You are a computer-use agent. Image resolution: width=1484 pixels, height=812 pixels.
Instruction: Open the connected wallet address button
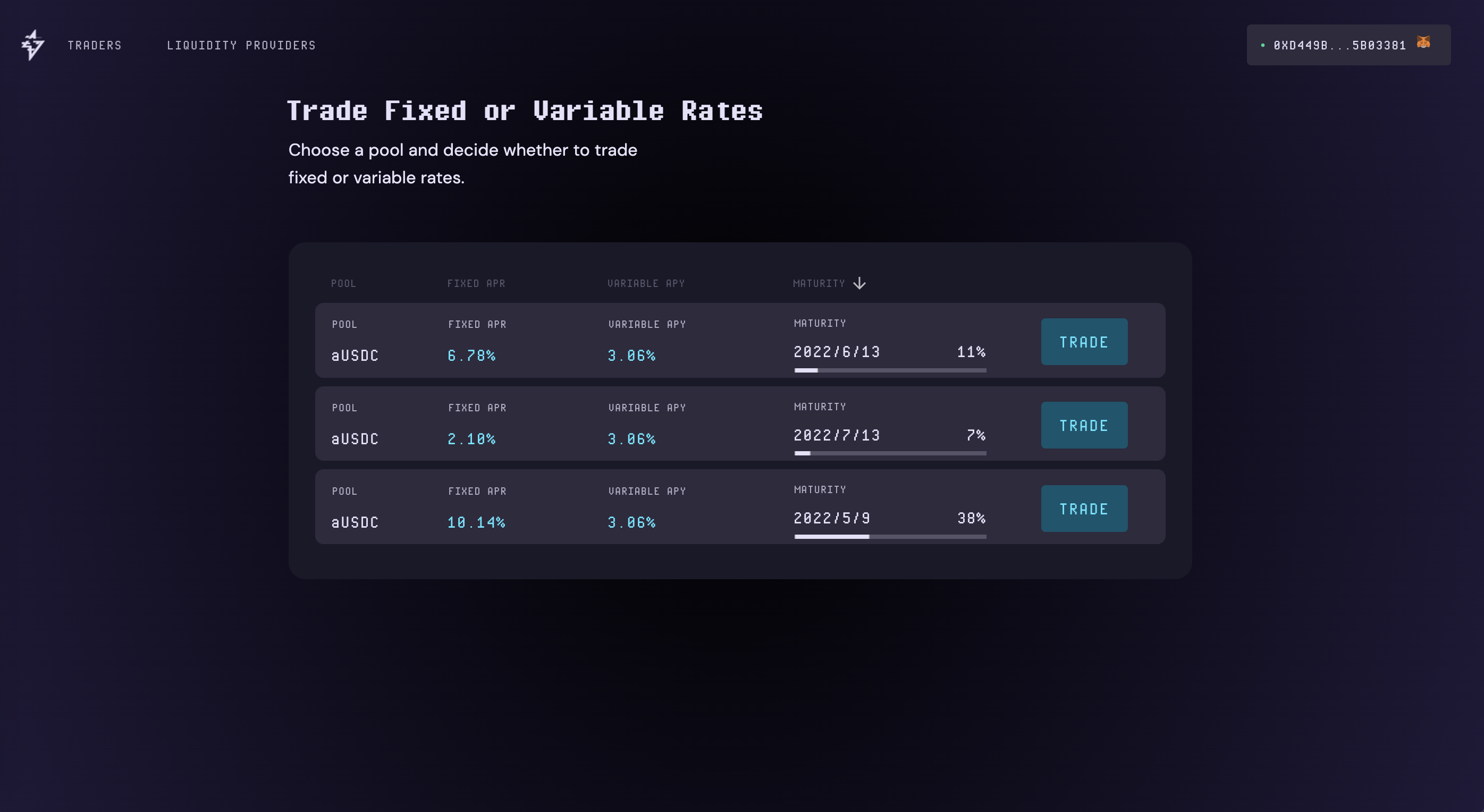pyautogui.click(x=1339, y=46)
